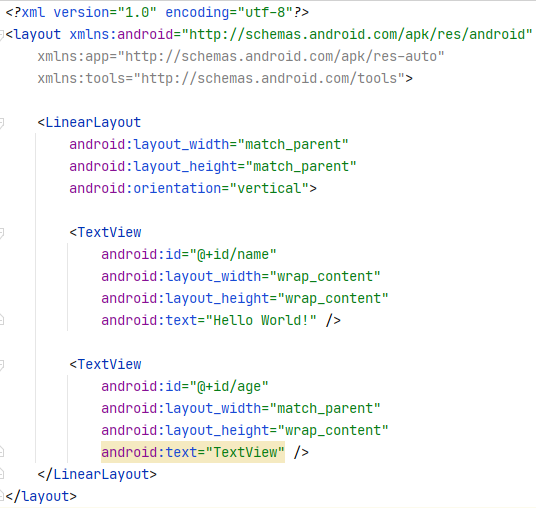Click the xml version="1.0" declaration text
The image size is (536, 508).
click(x=89, y=13)
